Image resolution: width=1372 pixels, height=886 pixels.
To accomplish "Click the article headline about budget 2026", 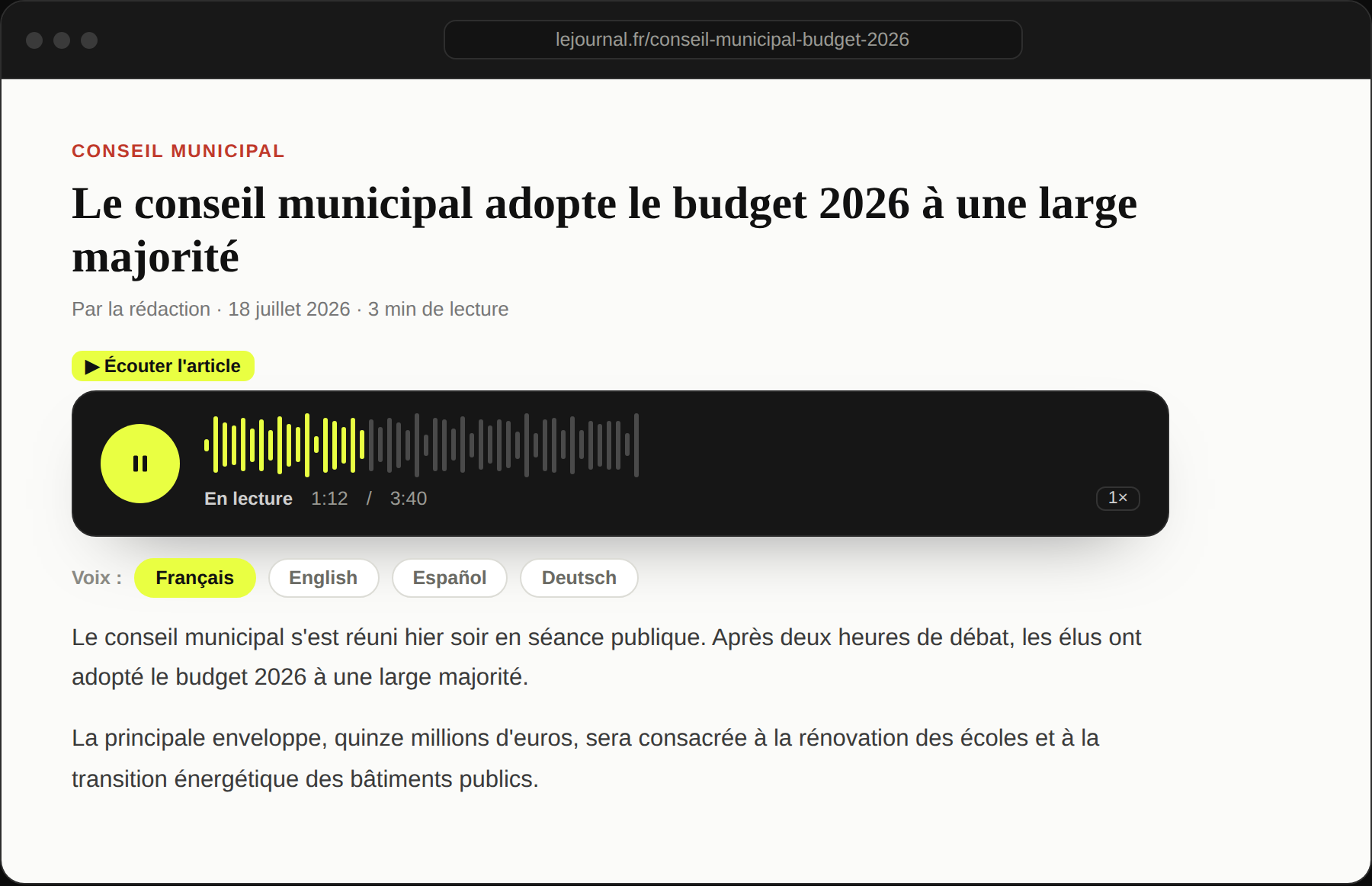I will click(604, 230).
